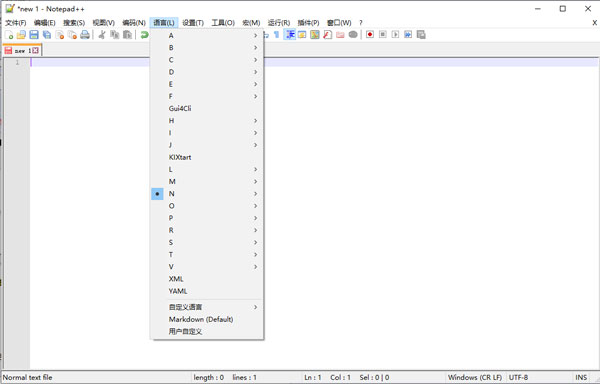Expand the S language submenu arrow
The image size is (600, 384).
[255, 242]
